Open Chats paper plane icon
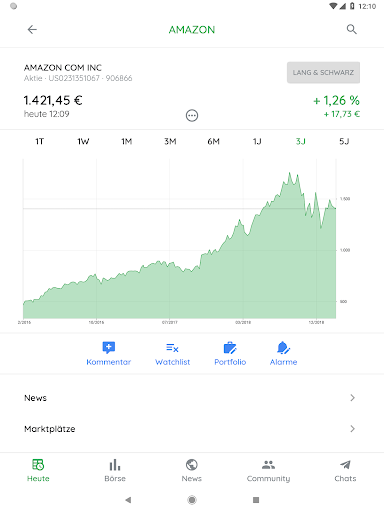Screen dimensions: 384x512 tap(345, 464)
